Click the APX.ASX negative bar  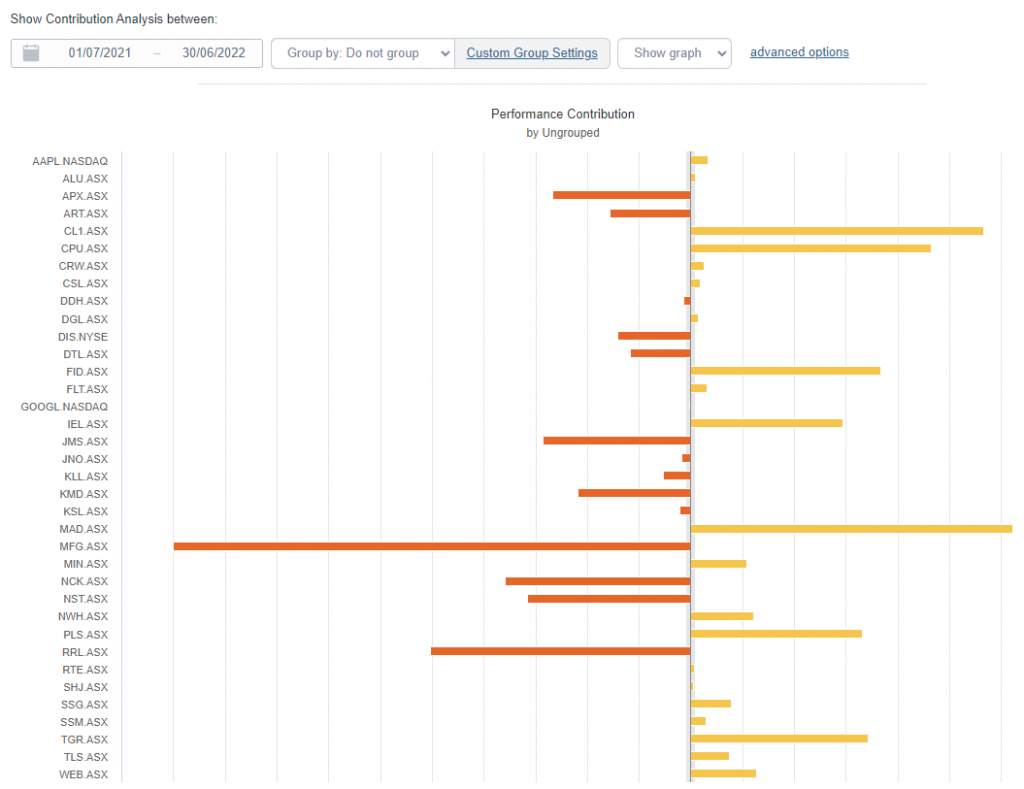coord(622,195)
